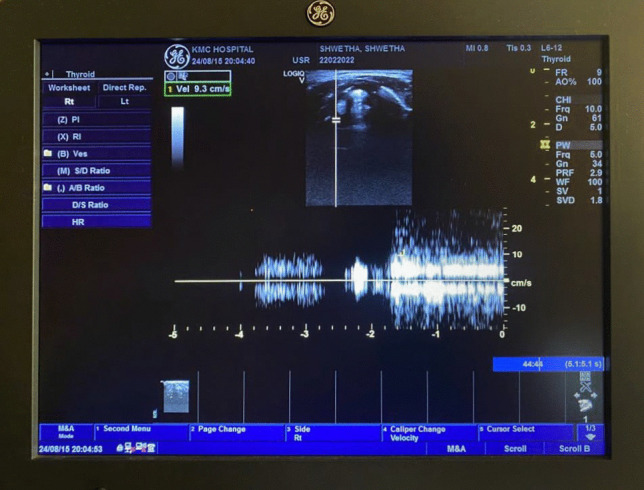644x490 pixels.
Task: Expand the Thyroid study header
Action: point(80,74)
